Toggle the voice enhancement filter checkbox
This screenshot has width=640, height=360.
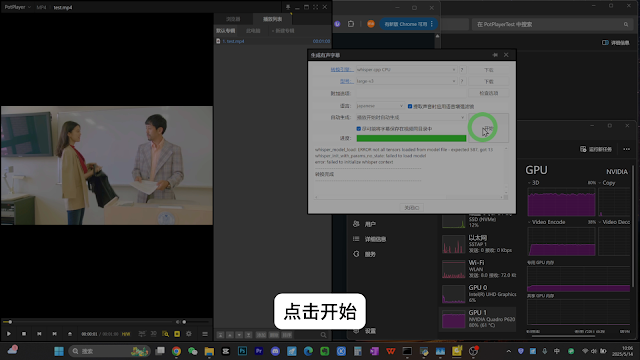410,106
